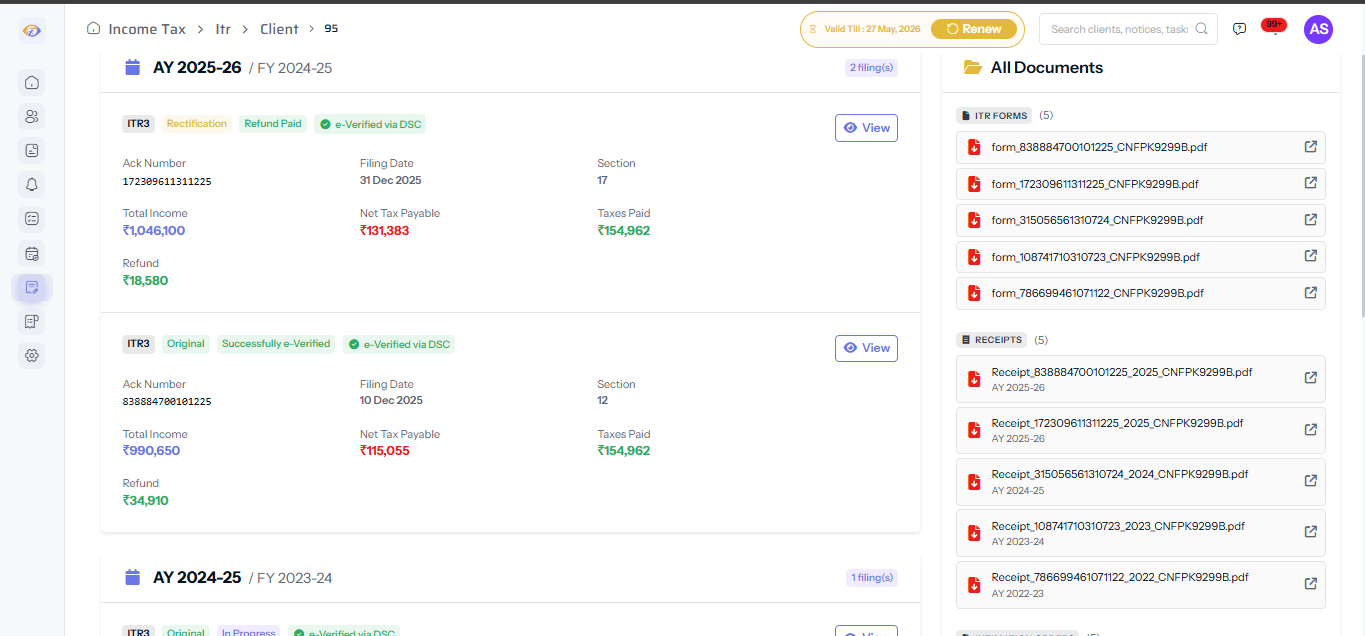Click Net Tax Payable ₹131,383
The height and width of the screenshot is (636, 1365).
pyautogui.click(x=385, y=231)
